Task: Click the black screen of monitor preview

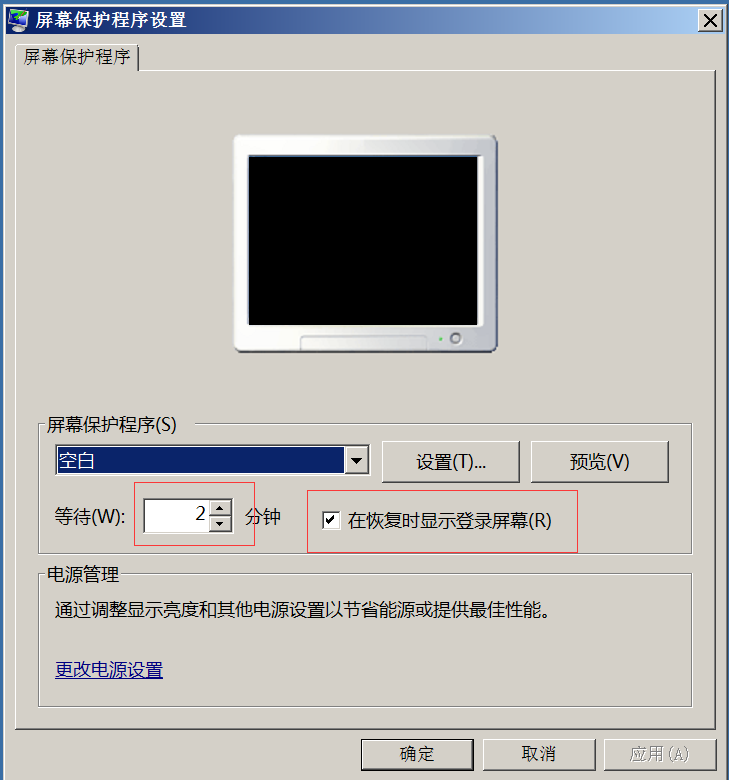Action: tap(363, 240)
